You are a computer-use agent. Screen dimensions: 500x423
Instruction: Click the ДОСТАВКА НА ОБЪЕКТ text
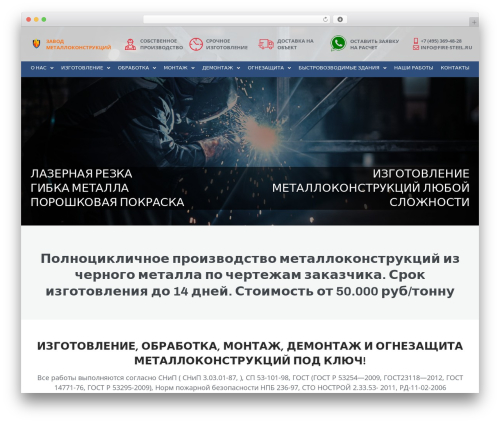tap(295, 44)
